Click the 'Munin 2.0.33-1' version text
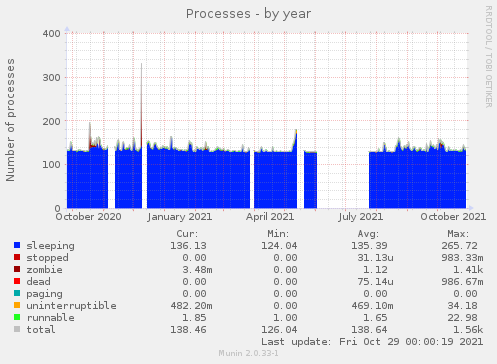 pyautogui.click(x=248, y=353)
